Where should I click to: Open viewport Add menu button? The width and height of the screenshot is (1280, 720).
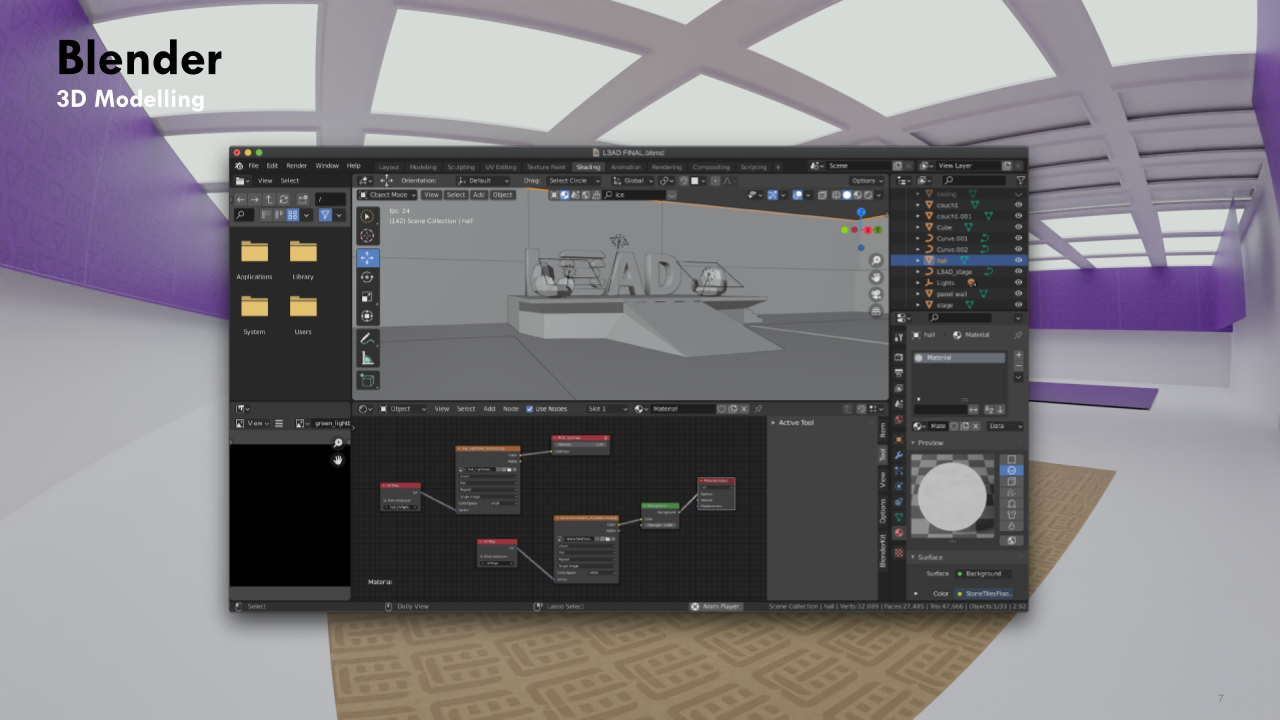[x=479, y=195]
